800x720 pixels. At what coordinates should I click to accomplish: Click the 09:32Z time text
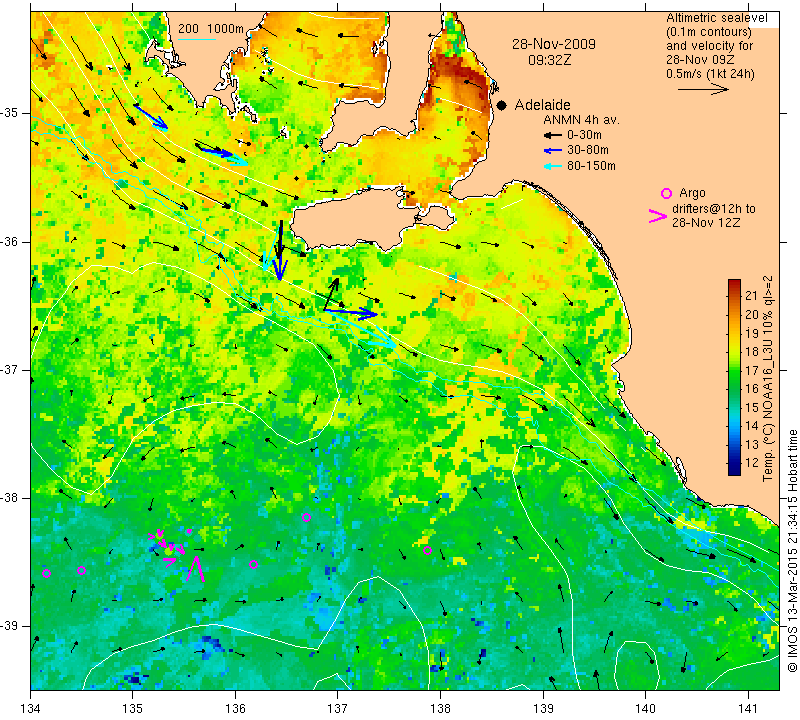click(549, 60)
